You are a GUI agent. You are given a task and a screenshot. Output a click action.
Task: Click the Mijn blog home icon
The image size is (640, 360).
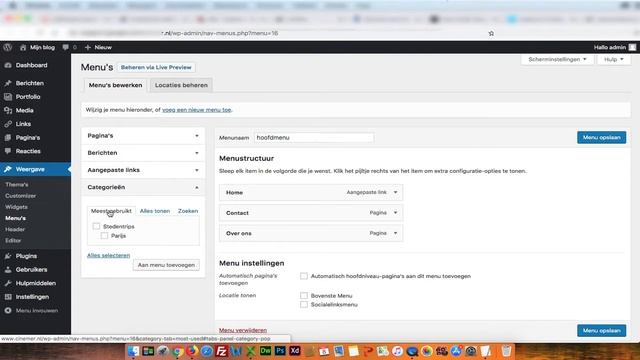click(23, 47)
